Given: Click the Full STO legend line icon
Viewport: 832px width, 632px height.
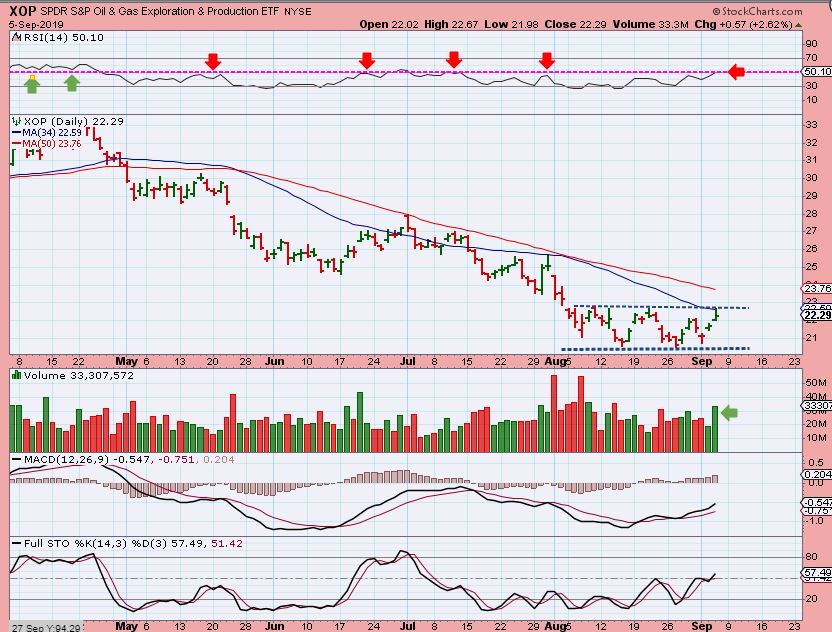Looking at the screenshot, I should coord(16,543).
